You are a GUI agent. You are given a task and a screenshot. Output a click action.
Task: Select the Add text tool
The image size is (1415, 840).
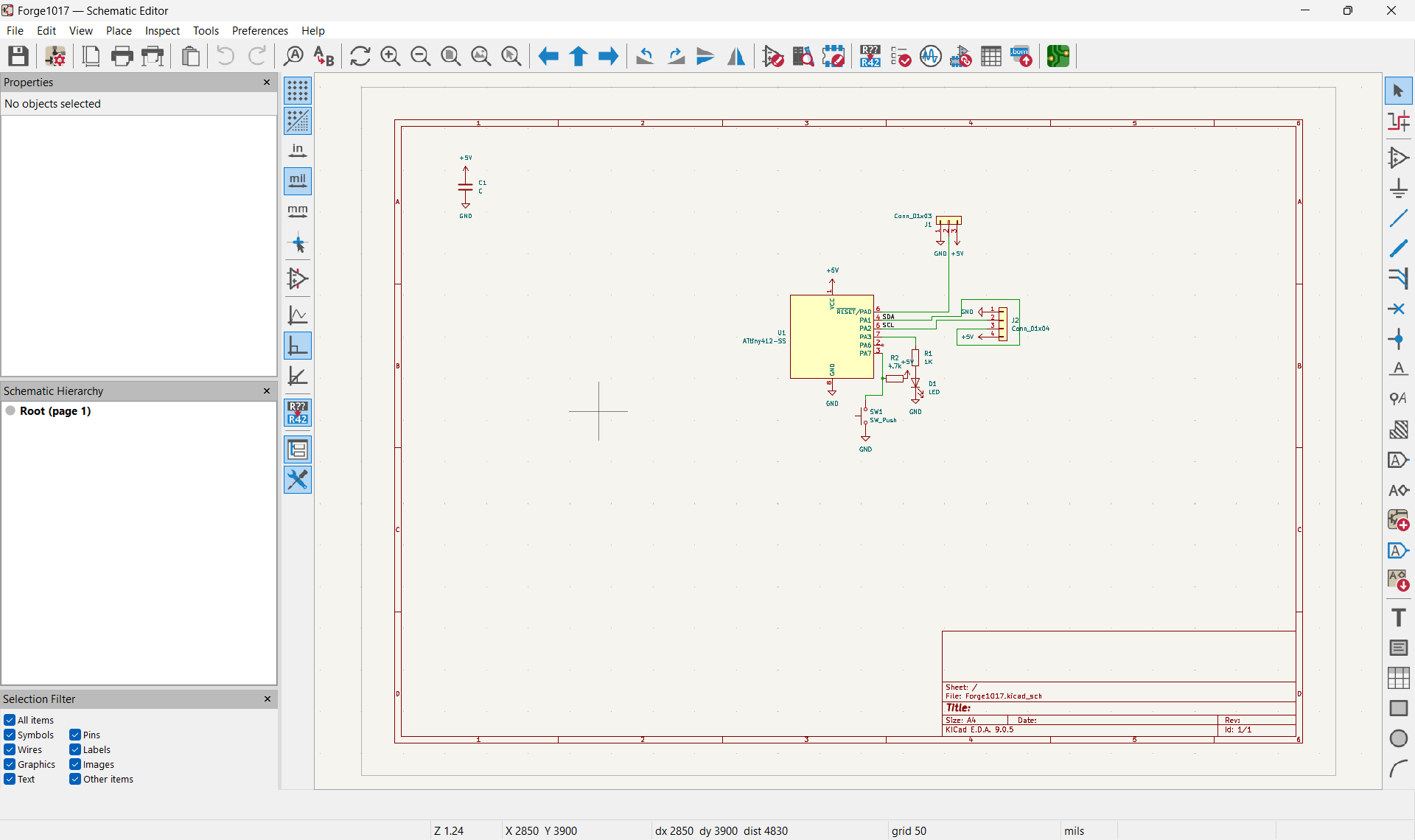click(1398, 617)
